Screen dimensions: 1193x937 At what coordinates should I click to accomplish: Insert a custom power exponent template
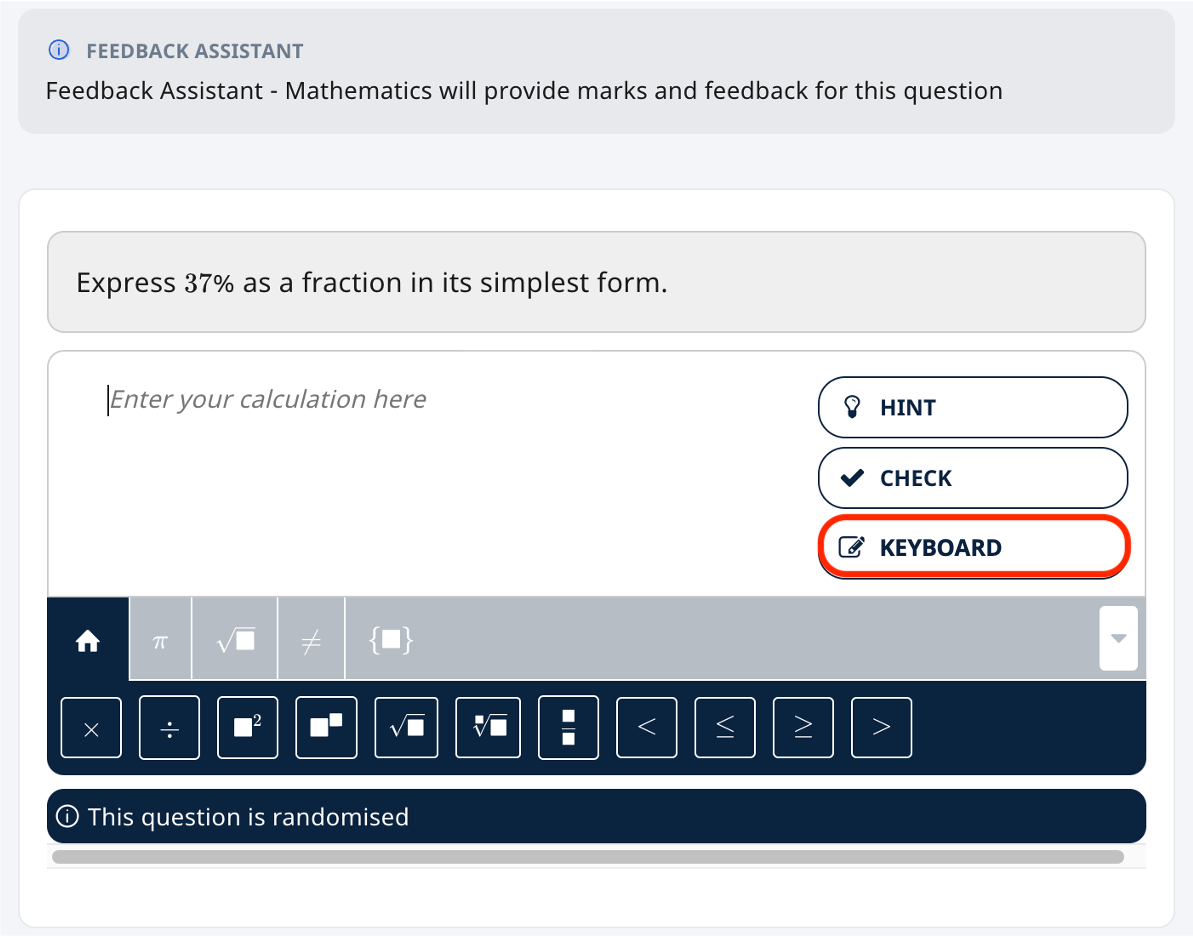325,727
